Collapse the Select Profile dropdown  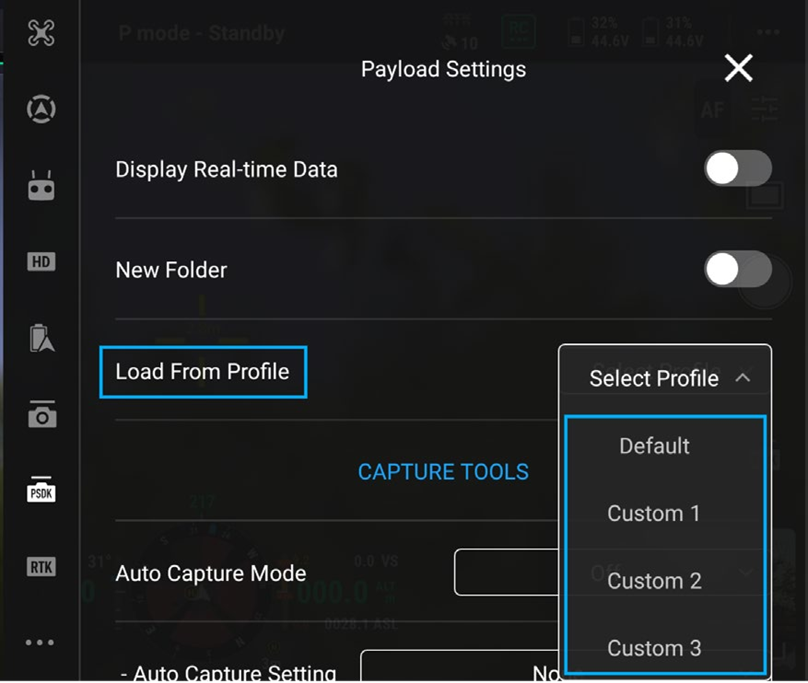coord(665,378)
